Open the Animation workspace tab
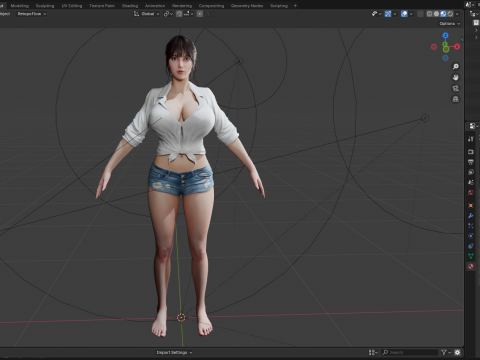 (x=155, y=6)
